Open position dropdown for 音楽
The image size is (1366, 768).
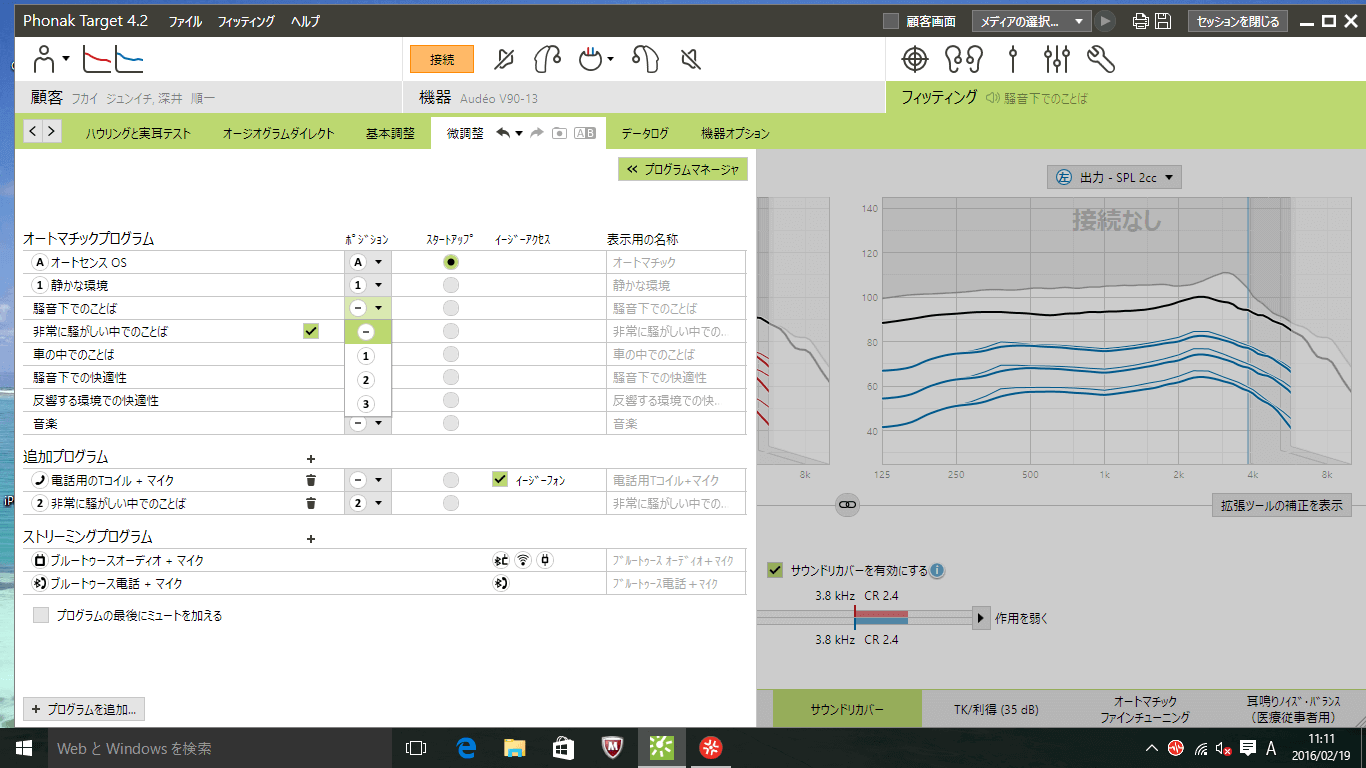point(367,423)
